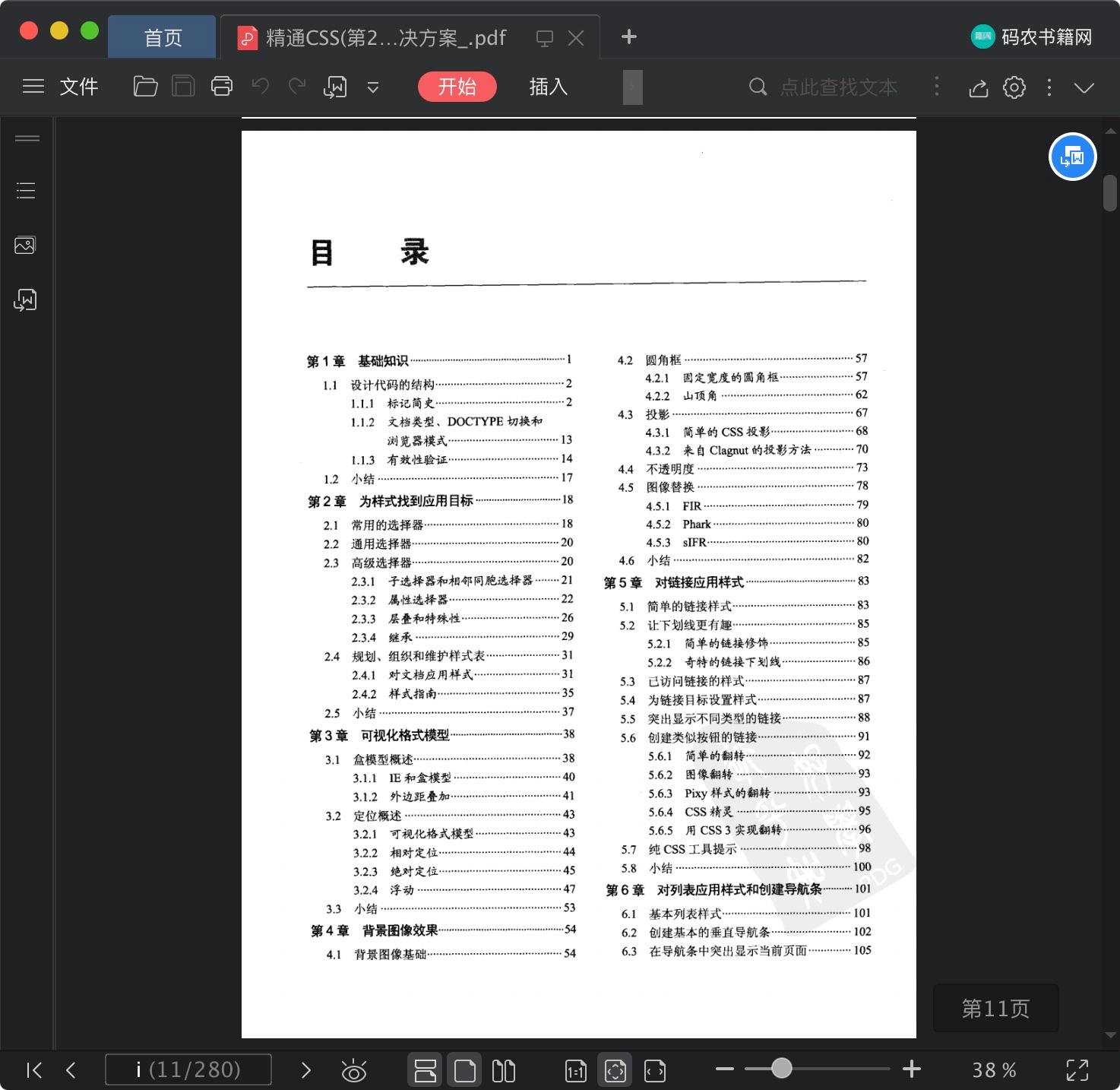This screenshot has height=1090, width=1120.
Task: Click the 目录 heading text
Action: click(x=369, y=252)
